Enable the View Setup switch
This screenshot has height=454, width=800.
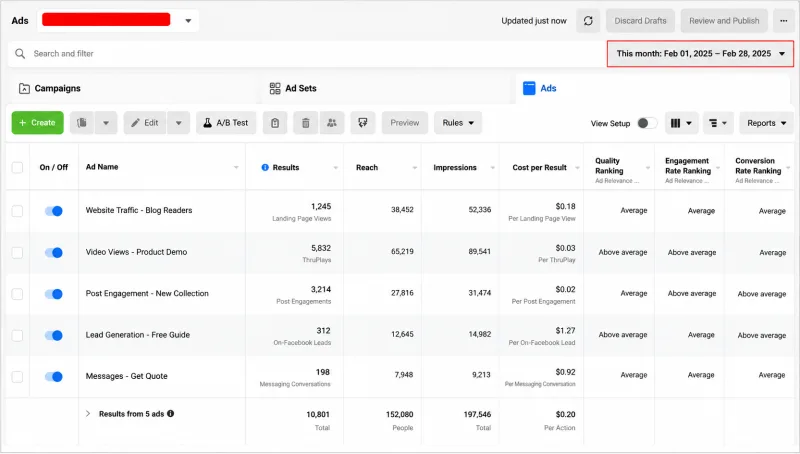coord(646,123)
